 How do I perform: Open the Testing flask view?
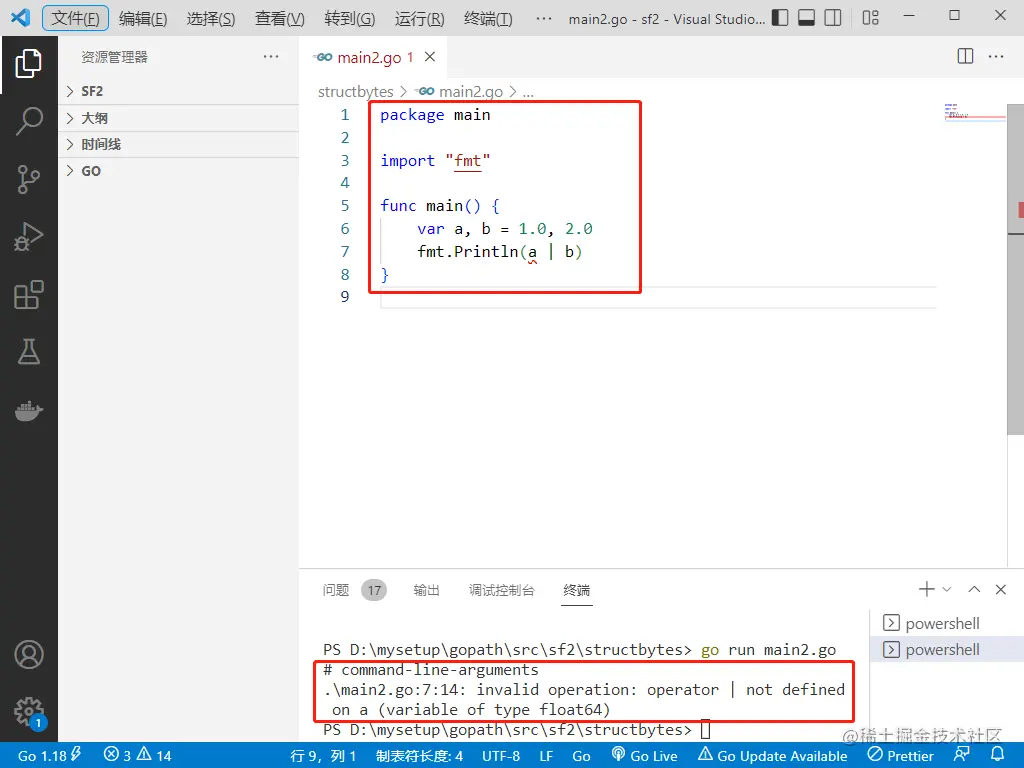(x=29, y=352)
